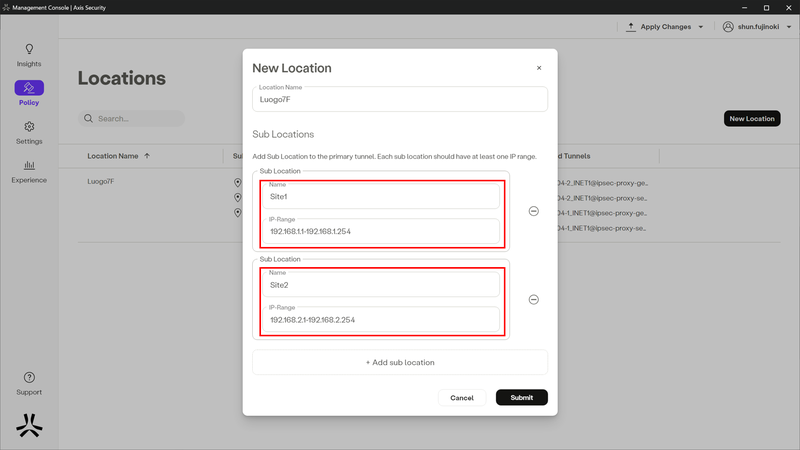Click Add sub location button
The width and height of the screenshot is (800, 450).
pyautogui.click(x=400, y=362)
